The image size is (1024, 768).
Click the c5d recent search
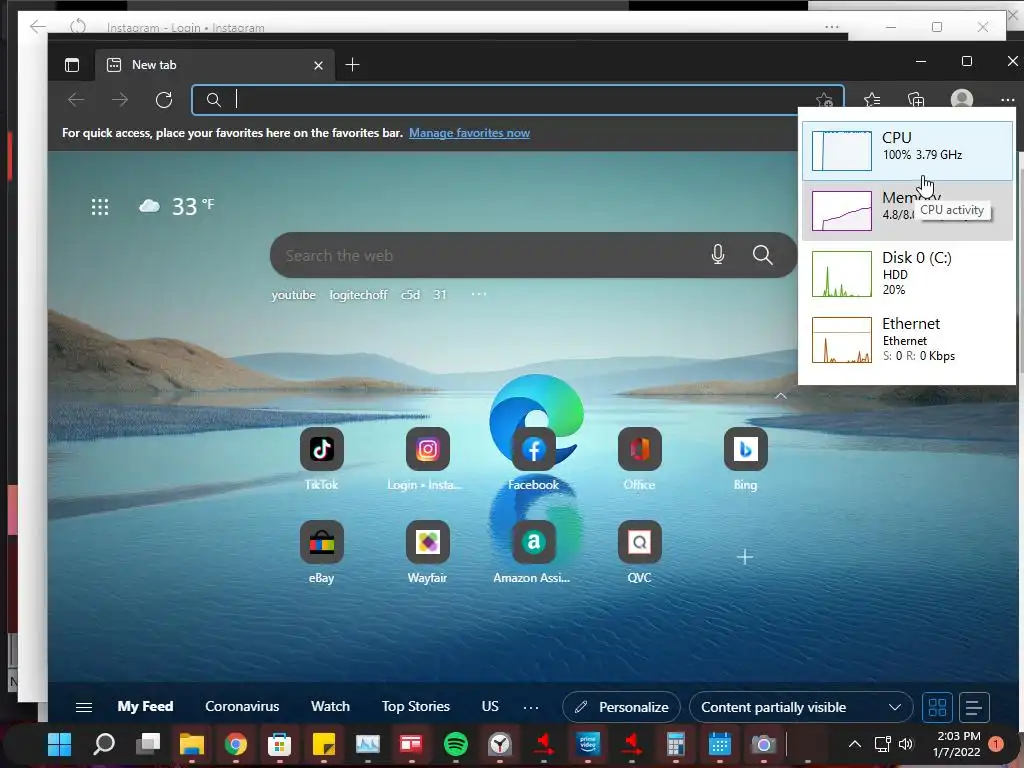[x=410, y=295]
